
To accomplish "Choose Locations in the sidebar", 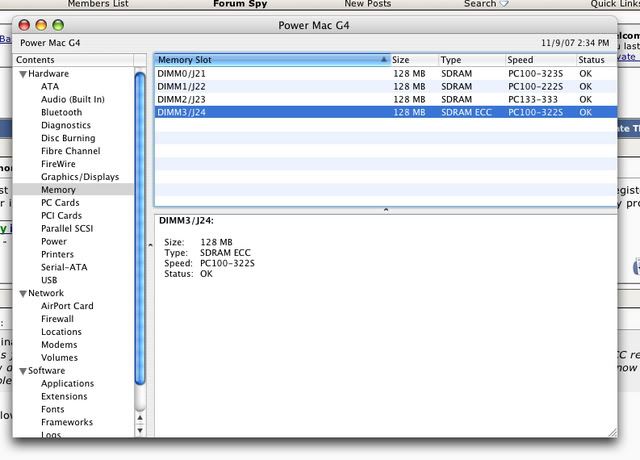I will pyautogui.click(x=61, y=332).
